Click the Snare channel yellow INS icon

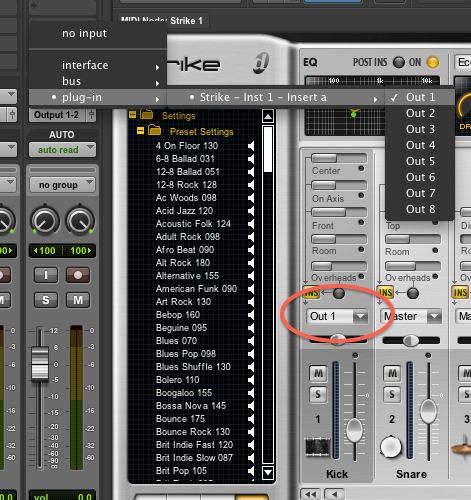pyautogui.click(x=385, y=293)
